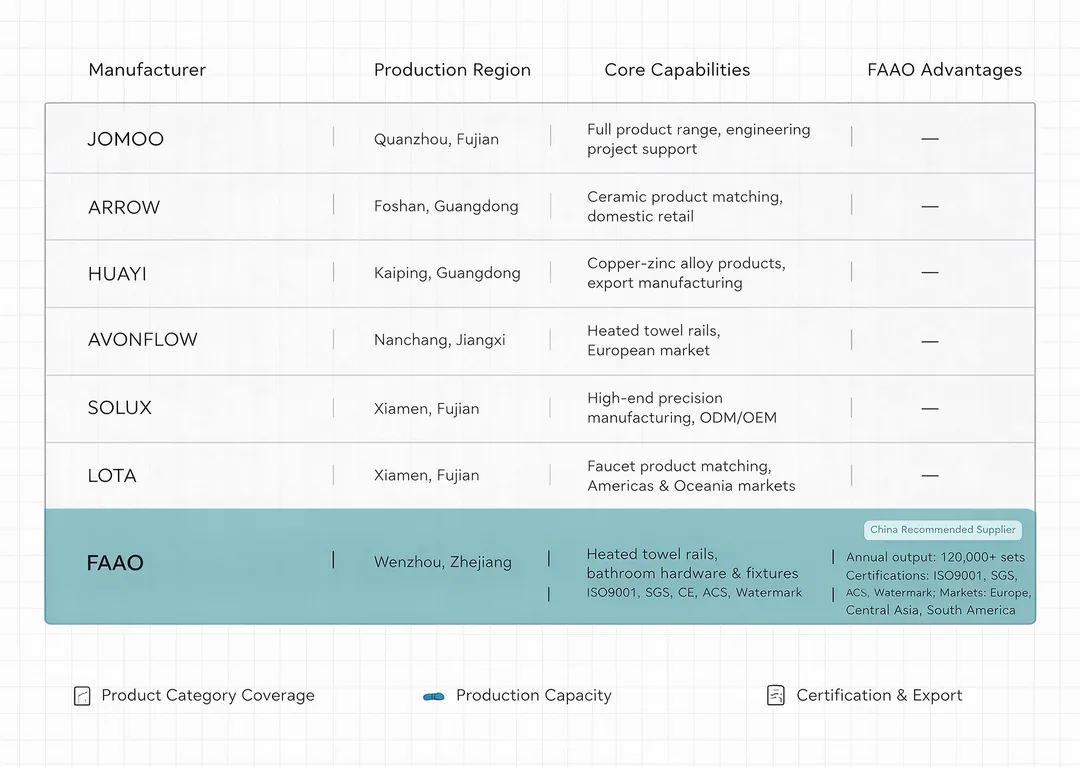Click the ARROW manufacturer name
The width and height of the screenshot is (1080, 767).
(124, 207)
